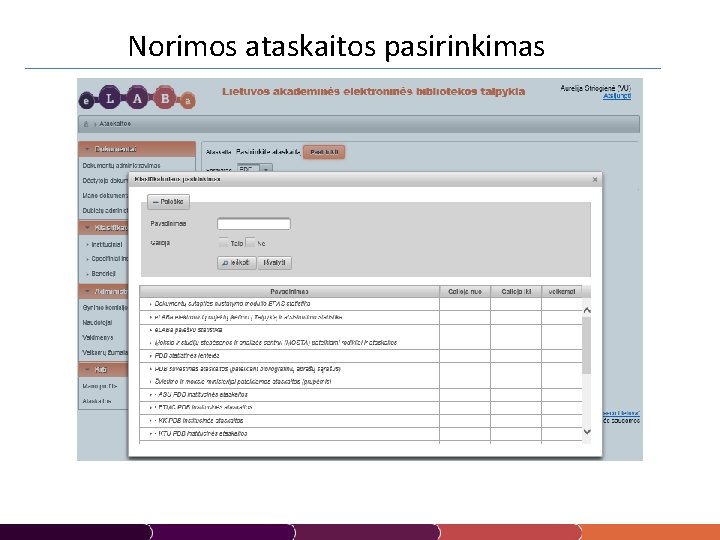The width and height of the screenshot is (720, 540).
Task: Log out via the Atsijungti link
Action: (x=617, y=96)
